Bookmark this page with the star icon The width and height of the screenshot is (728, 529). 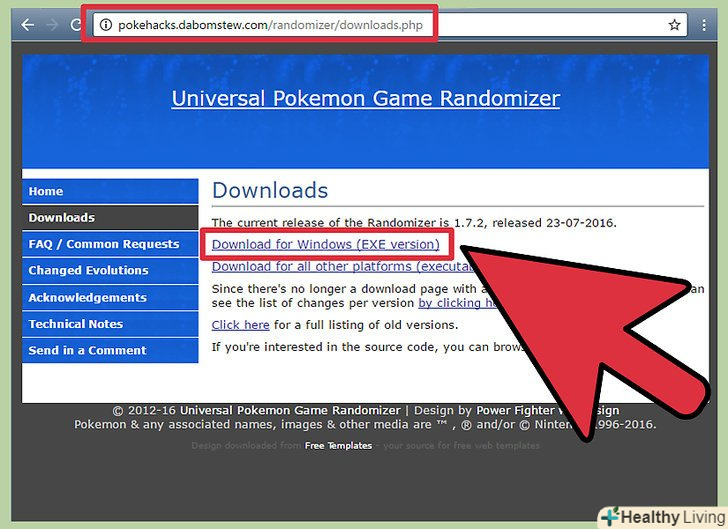(x=674, y=25)
